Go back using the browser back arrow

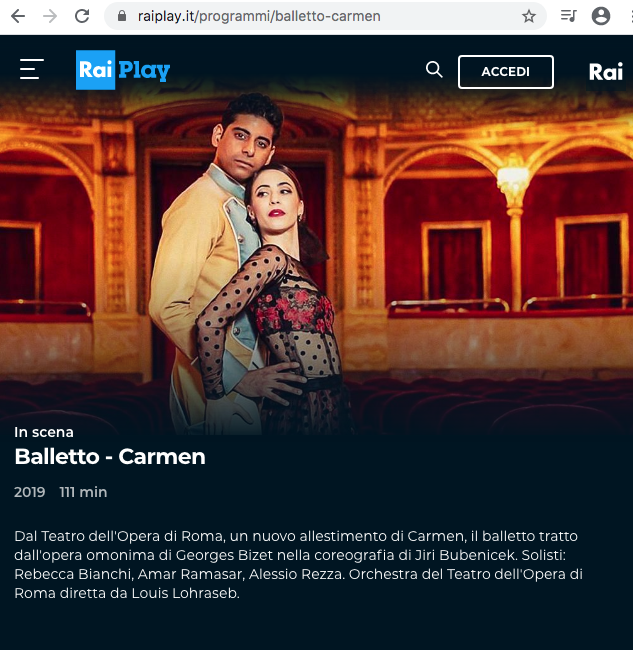(18, 16)
